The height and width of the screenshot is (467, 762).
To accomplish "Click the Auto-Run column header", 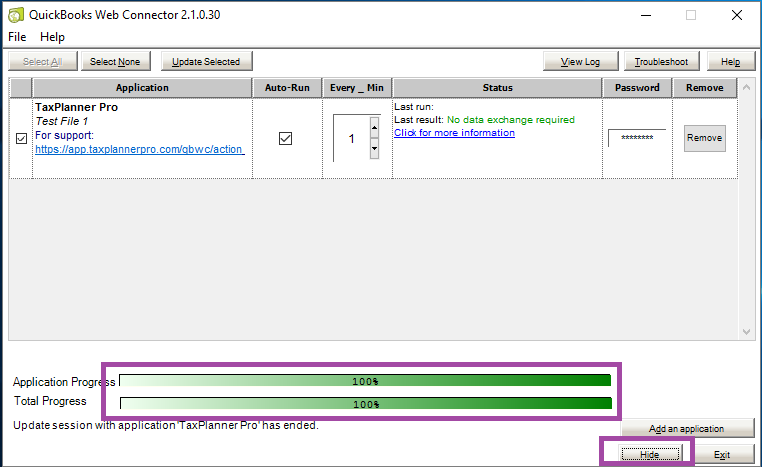I will (x=287, y=88).
